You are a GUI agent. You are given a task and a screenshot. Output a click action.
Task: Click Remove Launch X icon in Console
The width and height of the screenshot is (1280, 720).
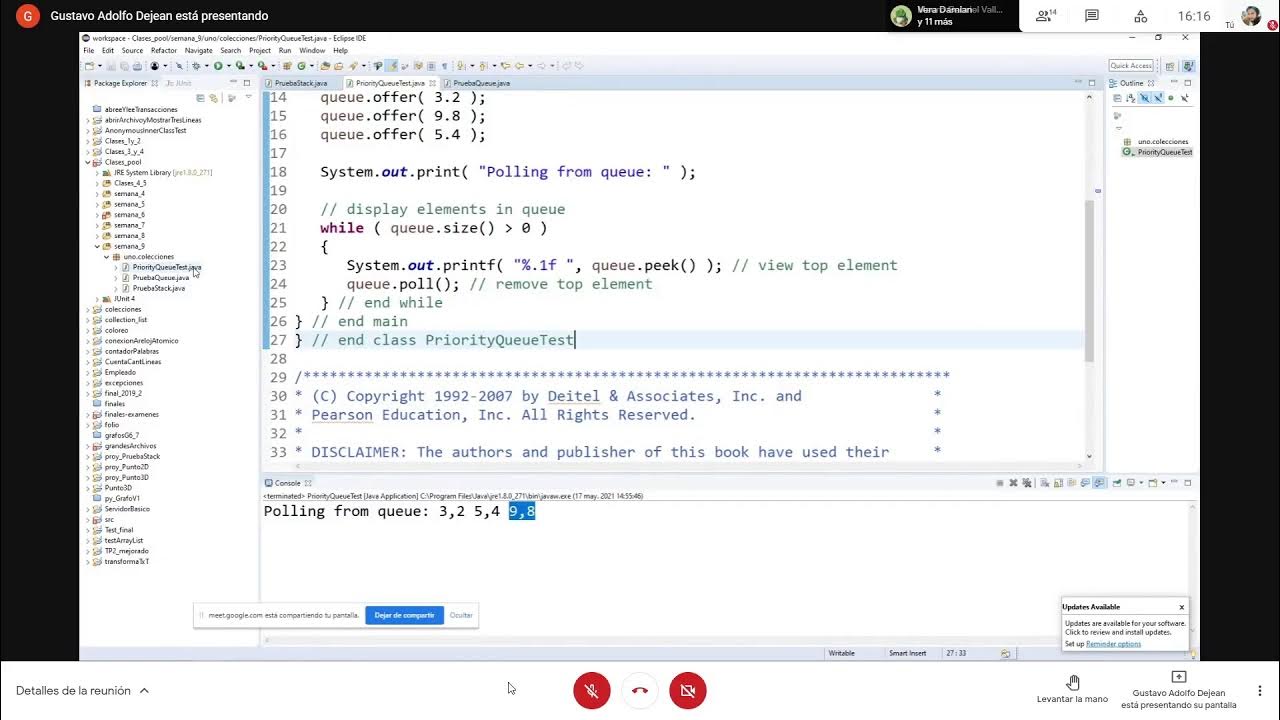[x=1013, y=483]
